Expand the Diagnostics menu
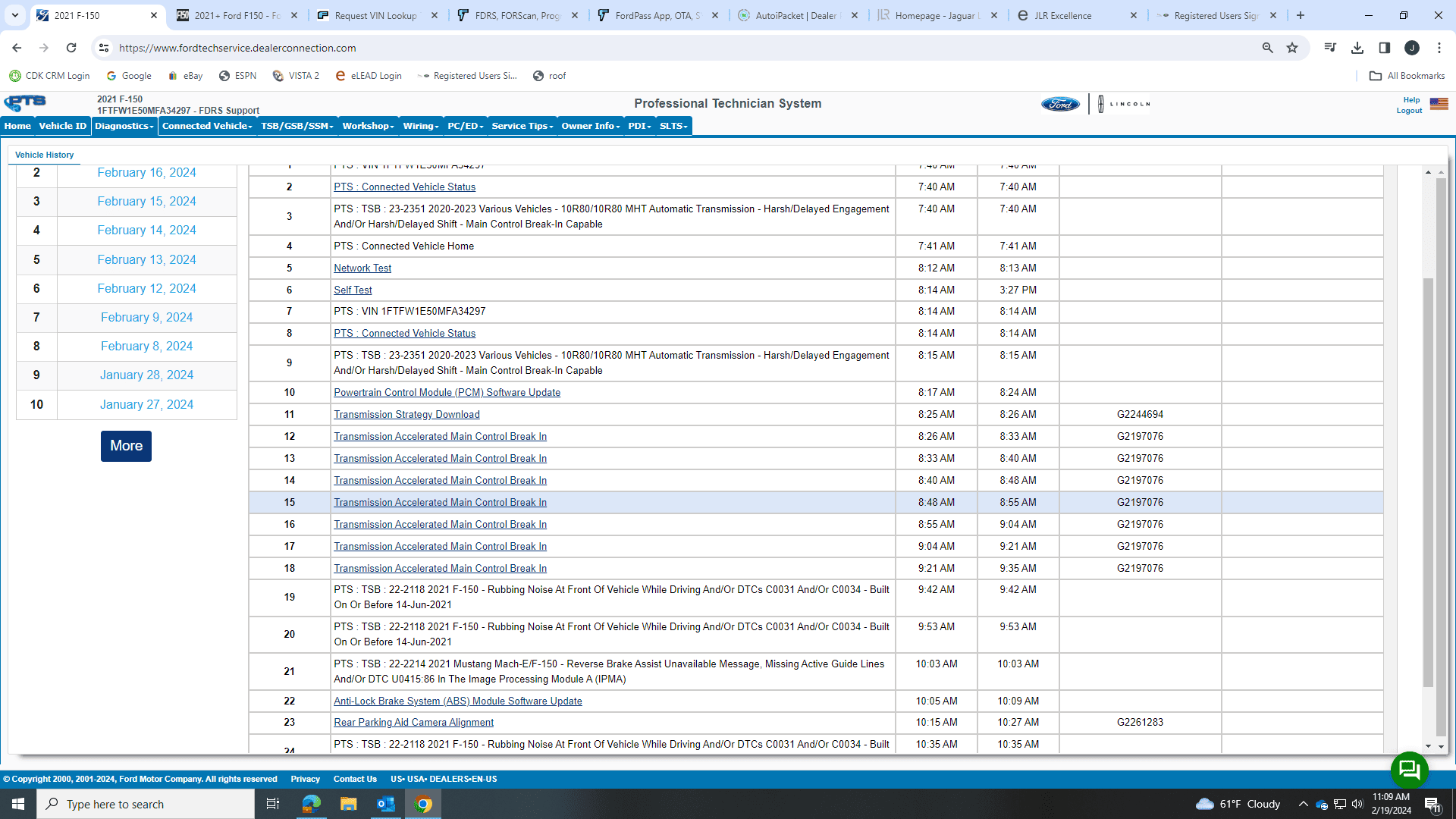 tap(124, 126)
